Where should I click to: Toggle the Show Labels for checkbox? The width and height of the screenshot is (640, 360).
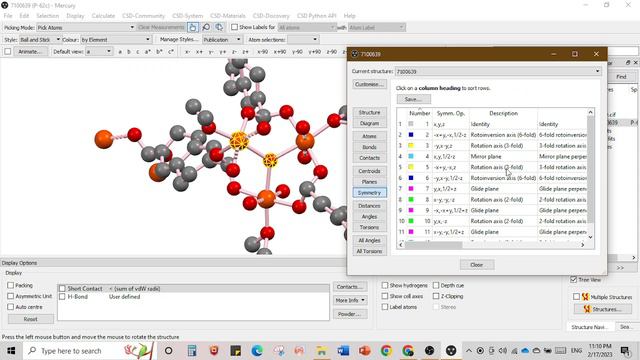[x=234, y=27]
